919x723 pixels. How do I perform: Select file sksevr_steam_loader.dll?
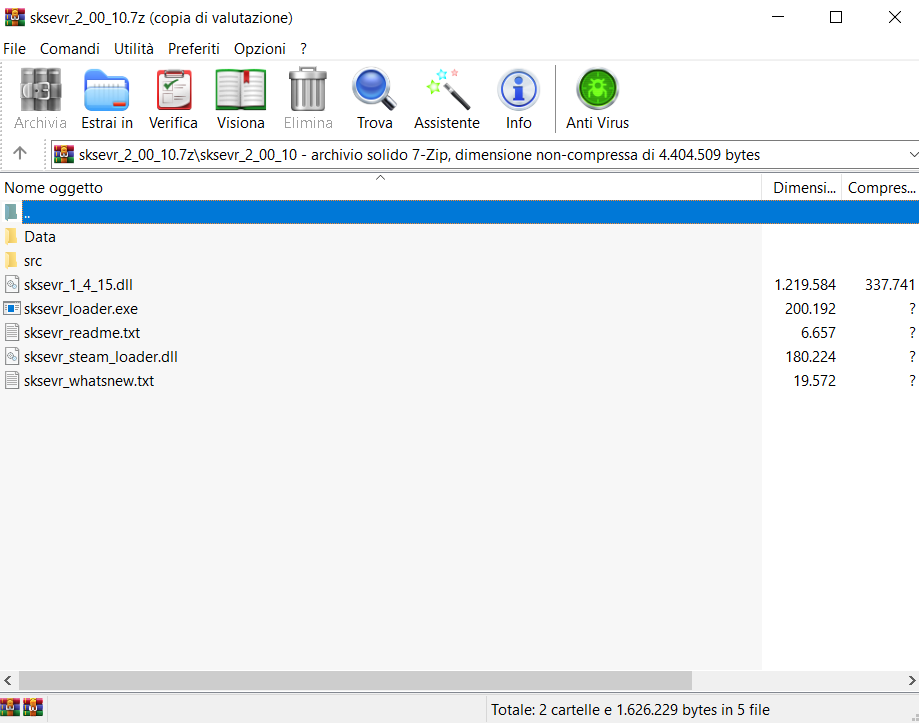100,357
